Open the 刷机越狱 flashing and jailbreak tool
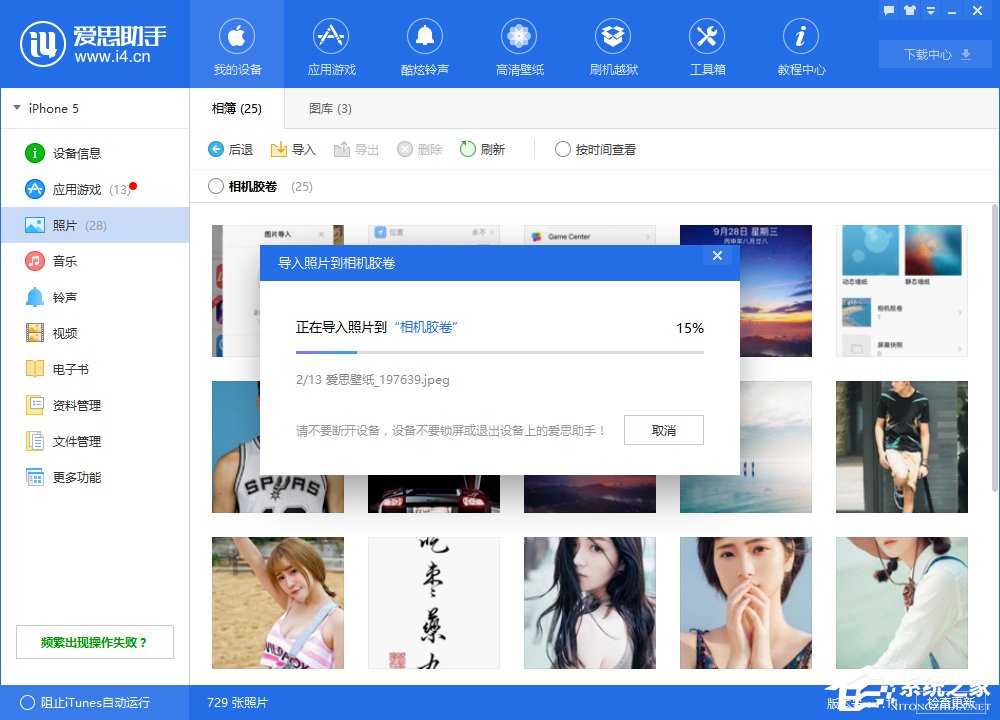Viewport: 1000px width, 720px height. coord(613,45)
